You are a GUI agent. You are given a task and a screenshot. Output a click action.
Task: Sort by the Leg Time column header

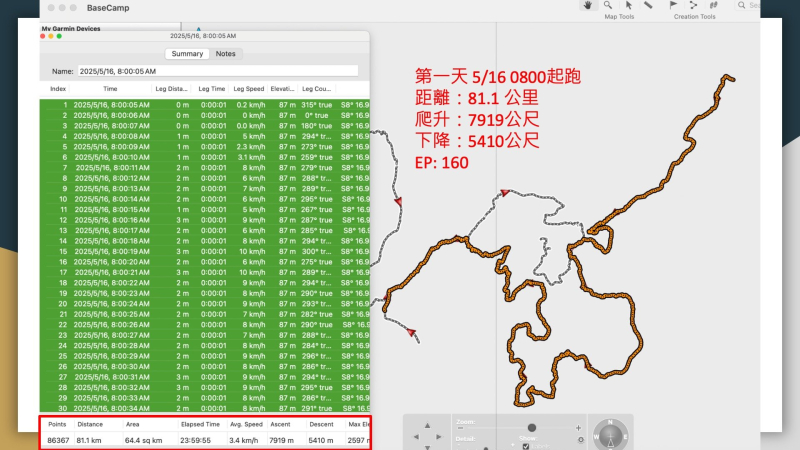tap(211, 89)
